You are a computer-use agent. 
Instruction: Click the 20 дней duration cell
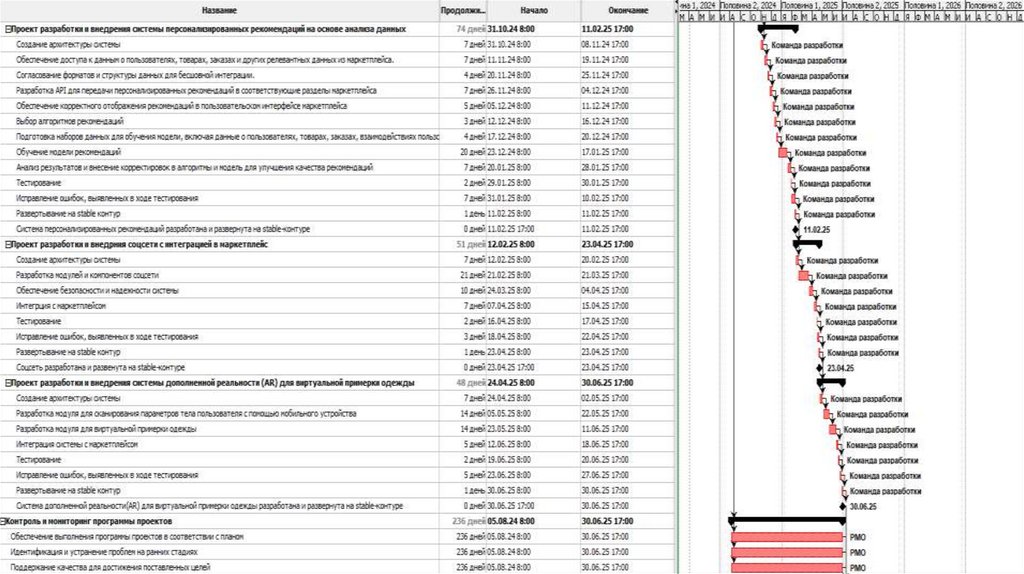tap(472, 152)
